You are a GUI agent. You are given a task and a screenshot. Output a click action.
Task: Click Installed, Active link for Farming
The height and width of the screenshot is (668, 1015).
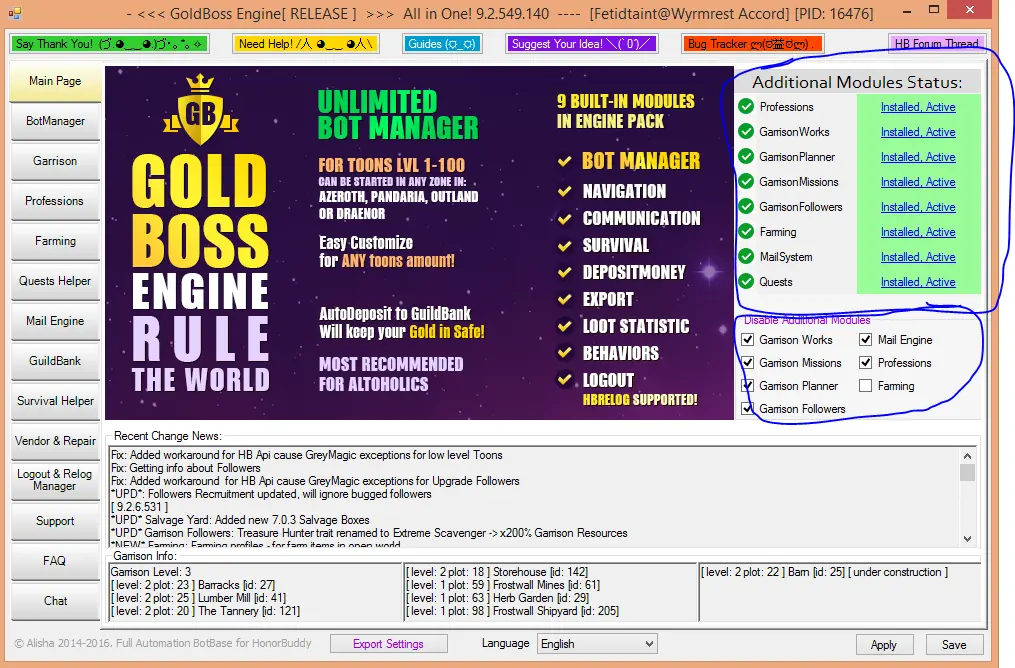tap(918, 232)
